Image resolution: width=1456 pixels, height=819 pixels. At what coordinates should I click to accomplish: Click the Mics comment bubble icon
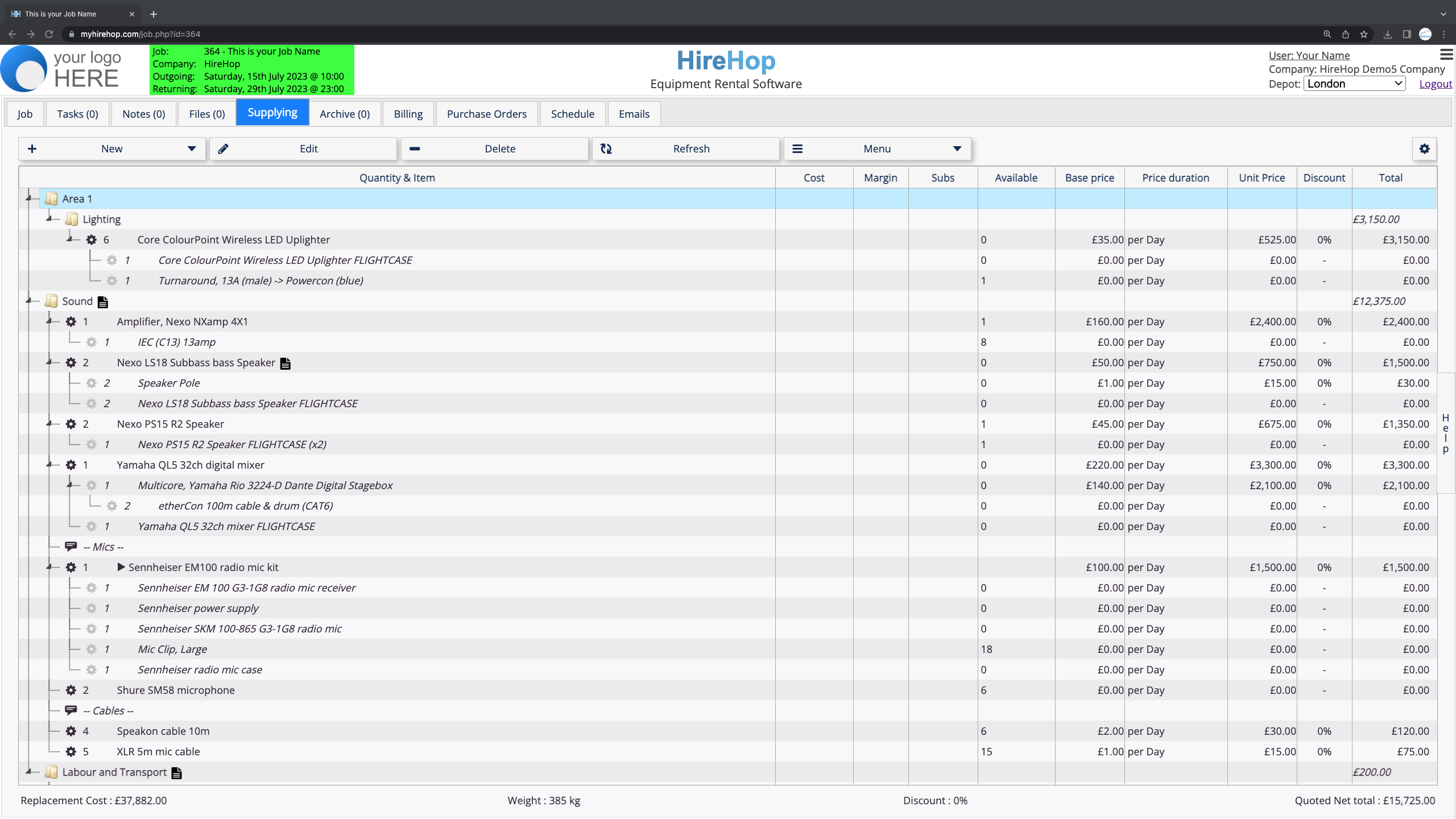pyautogui.click(x=71, y=547)
